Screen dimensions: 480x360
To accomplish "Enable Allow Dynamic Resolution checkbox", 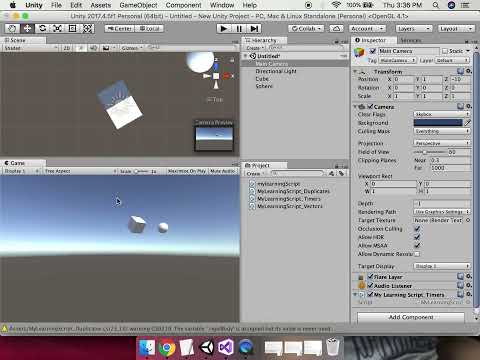I will [x=417, y=254].
